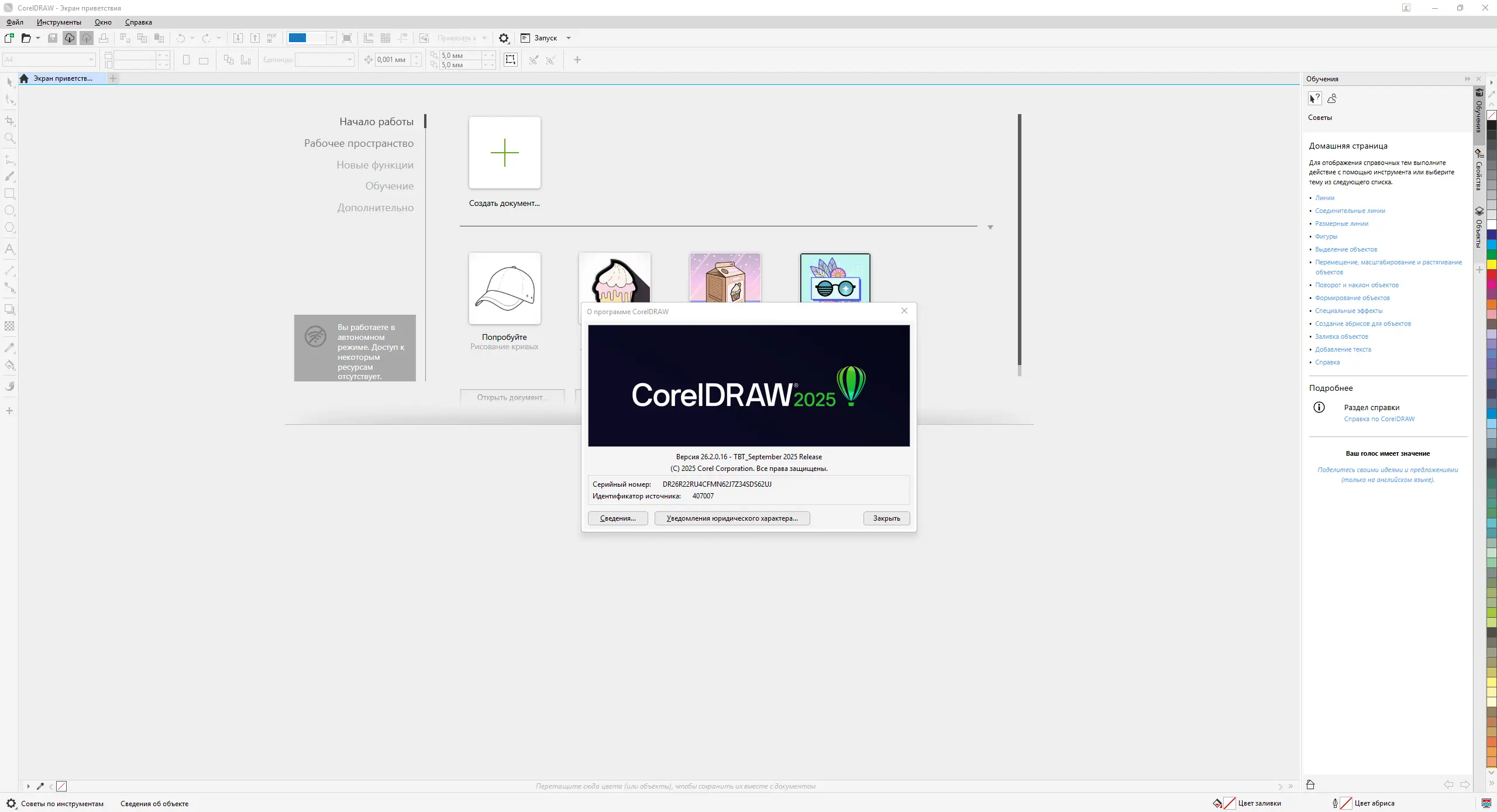Click the Open file folder icon
Viewport: 1497px width, 812px height.
click(x=26, y=38)
